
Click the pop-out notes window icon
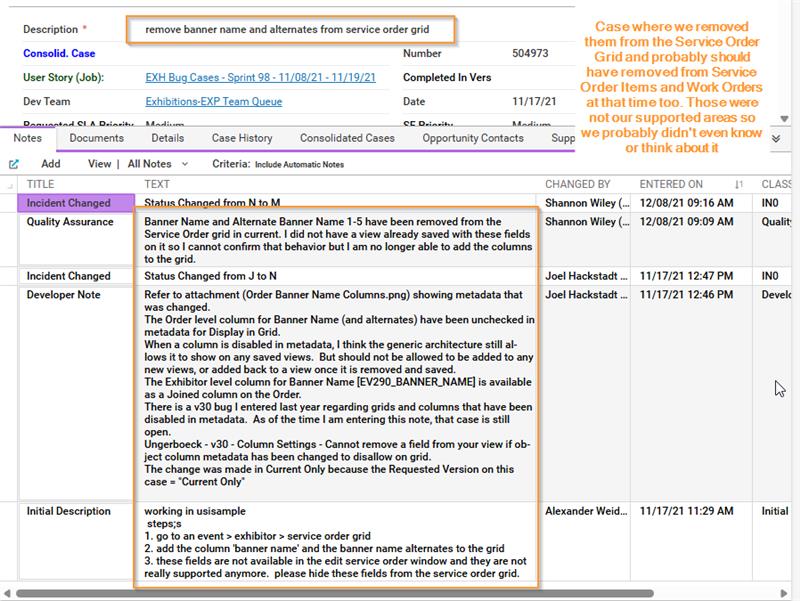tap(14, 164)
